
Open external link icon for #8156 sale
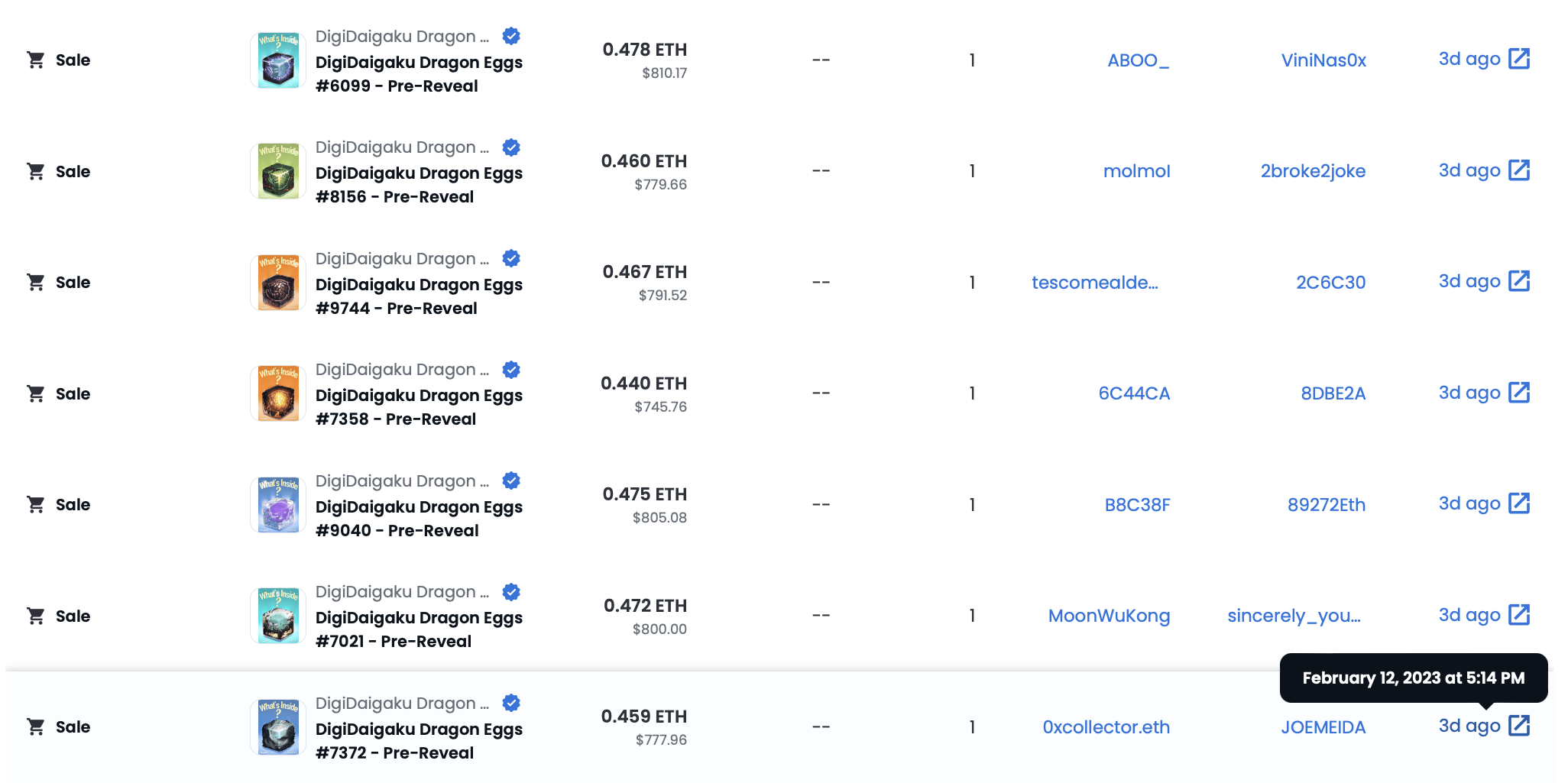1519,170
